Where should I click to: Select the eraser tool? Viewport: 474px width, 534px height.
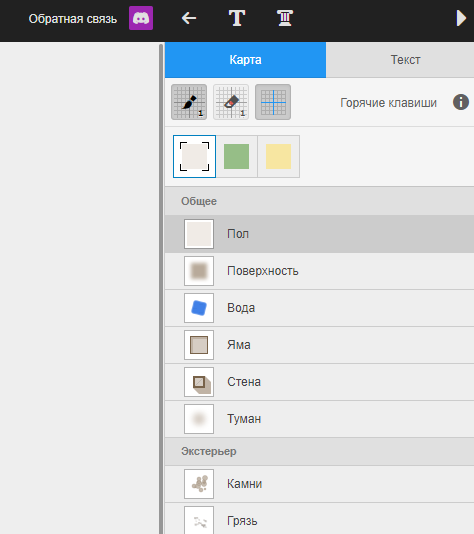click(x=231, y=102)
